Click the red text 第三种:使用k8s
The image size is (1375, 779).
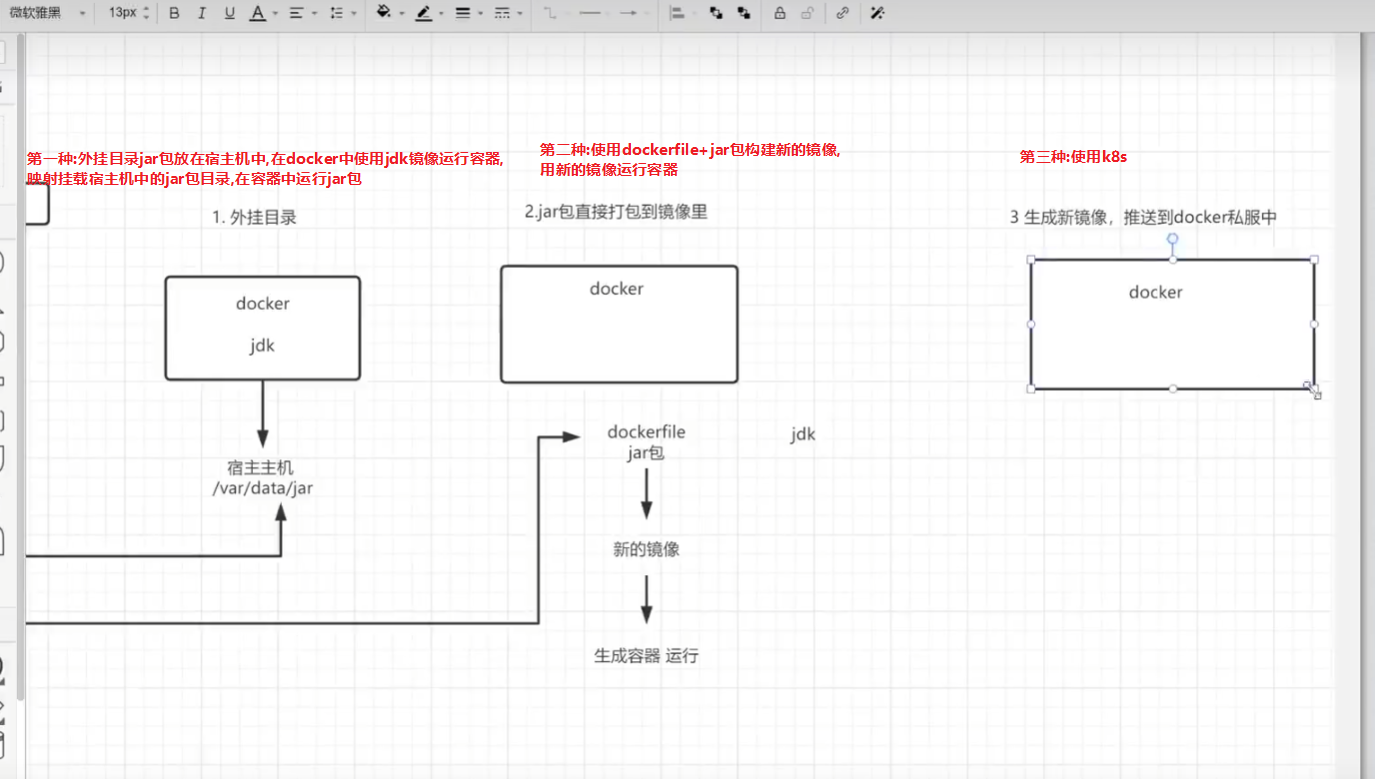[x=1073, y=157]
